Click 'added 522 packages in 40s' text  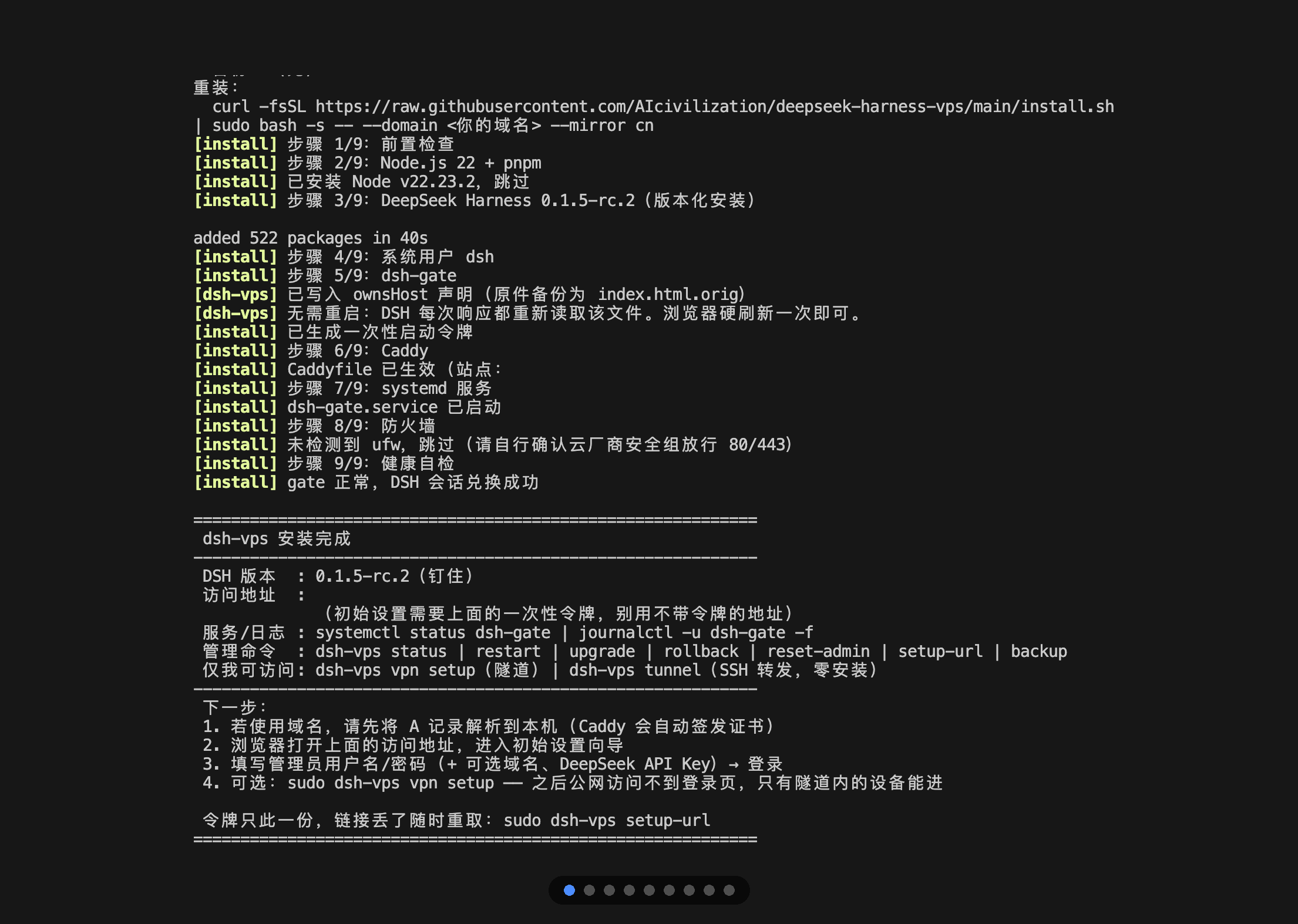coord(311,238)
